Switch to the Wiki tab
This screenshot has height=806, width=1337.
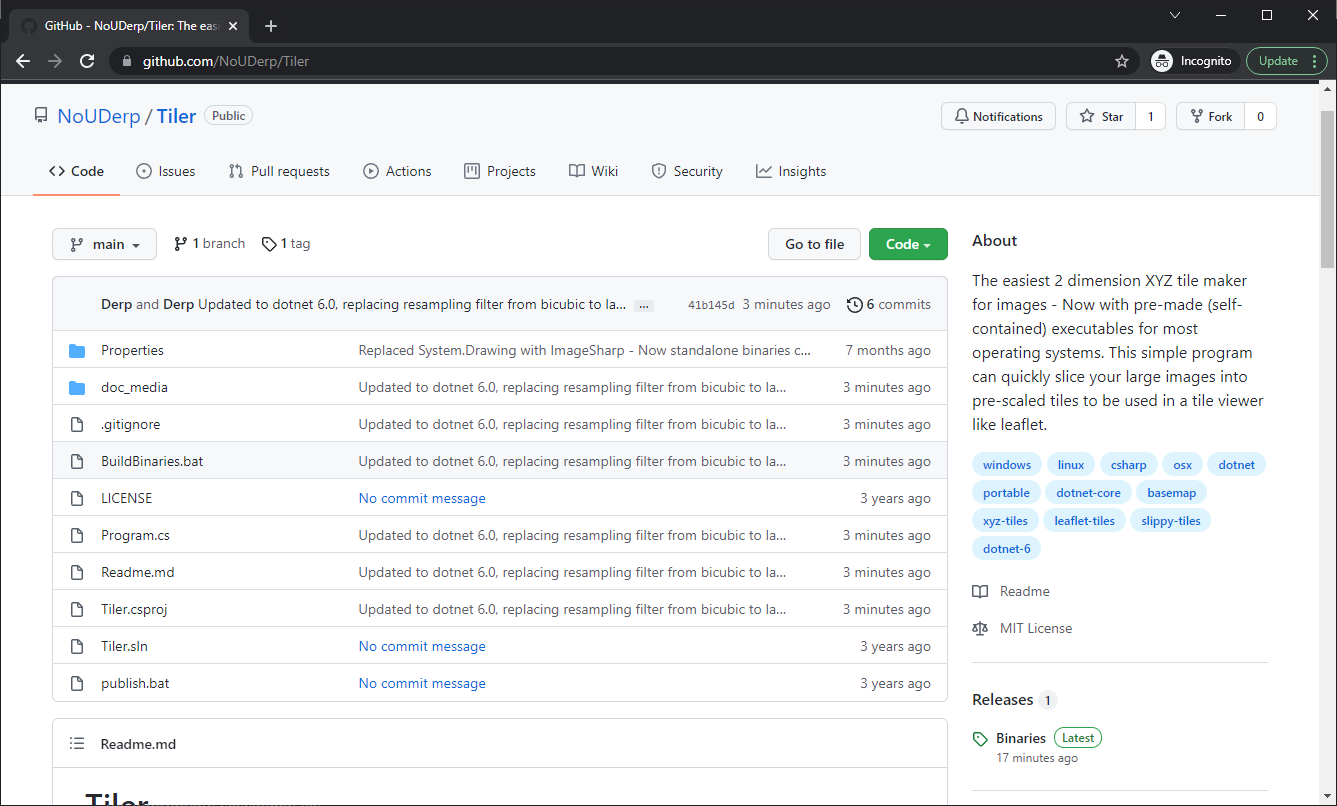(594, 171)
